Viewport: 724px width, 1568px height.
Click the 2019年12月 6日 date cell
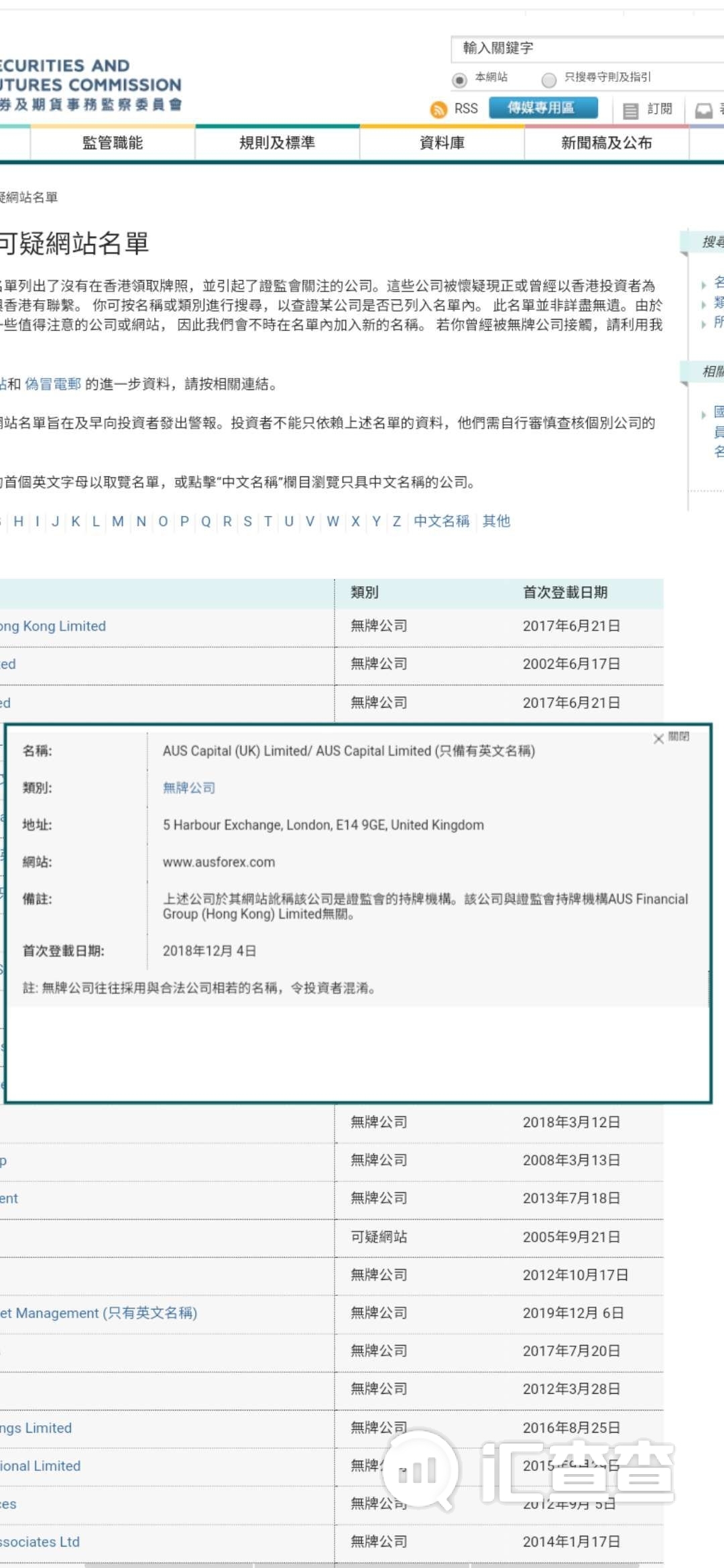[x=573, y=1313]
